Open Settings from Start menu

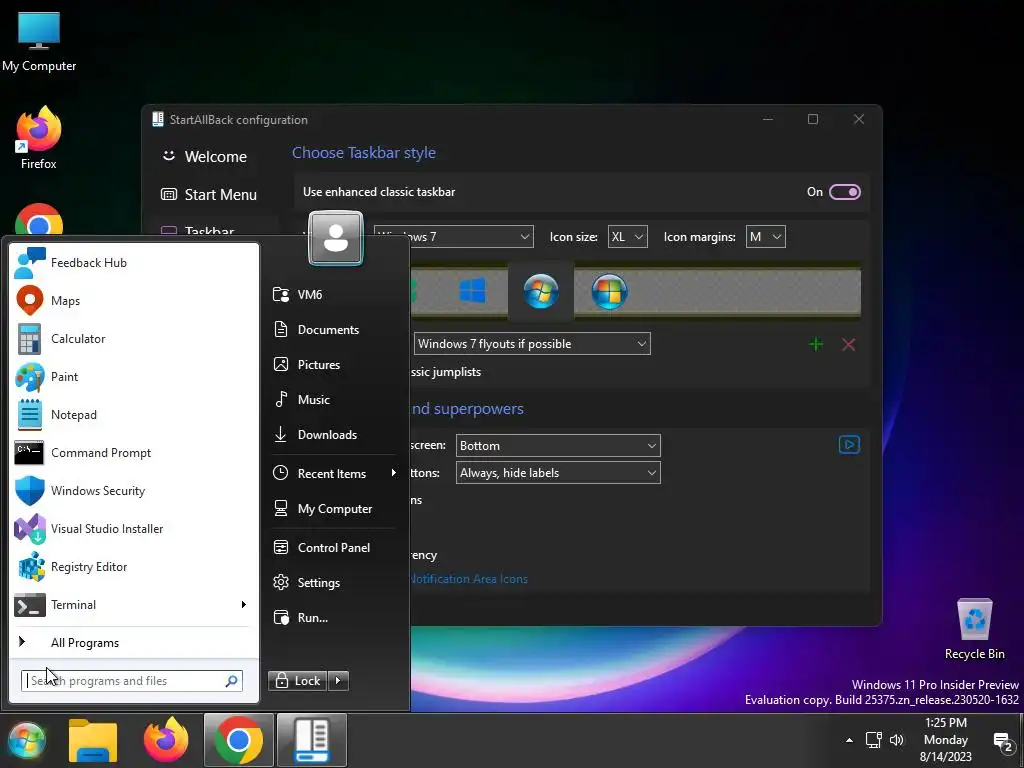335,583
